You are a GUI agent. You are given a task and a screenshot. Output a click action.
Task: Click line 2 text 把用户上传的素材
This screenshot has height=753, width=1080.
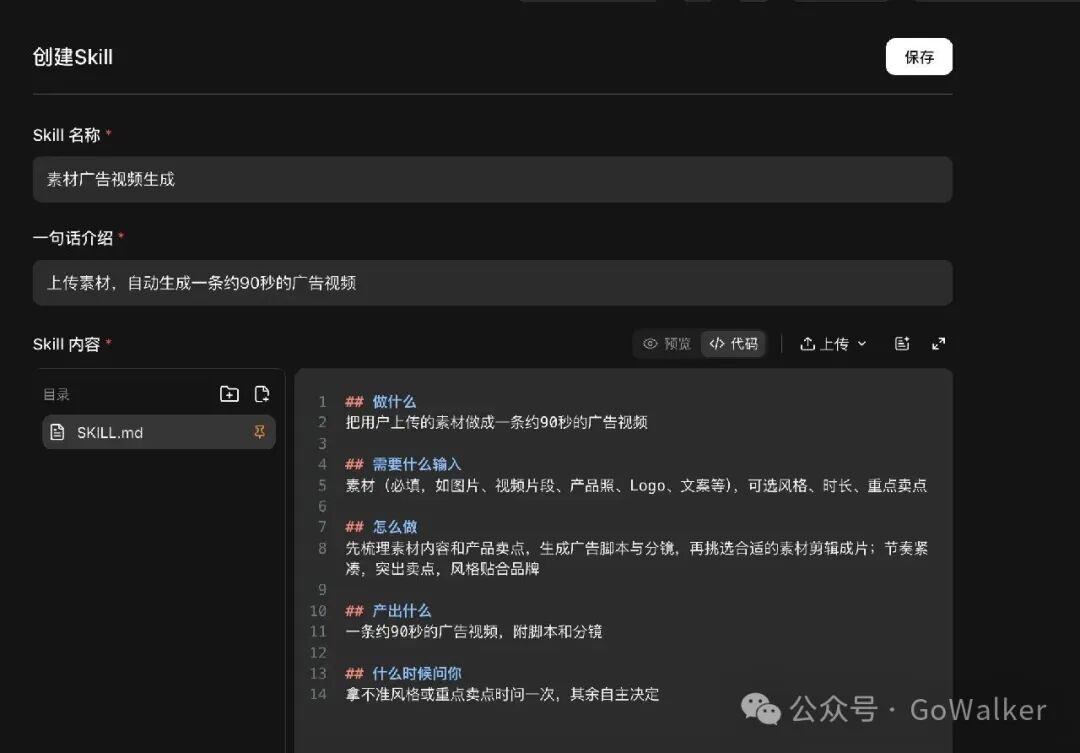click(x=496, y=422)
